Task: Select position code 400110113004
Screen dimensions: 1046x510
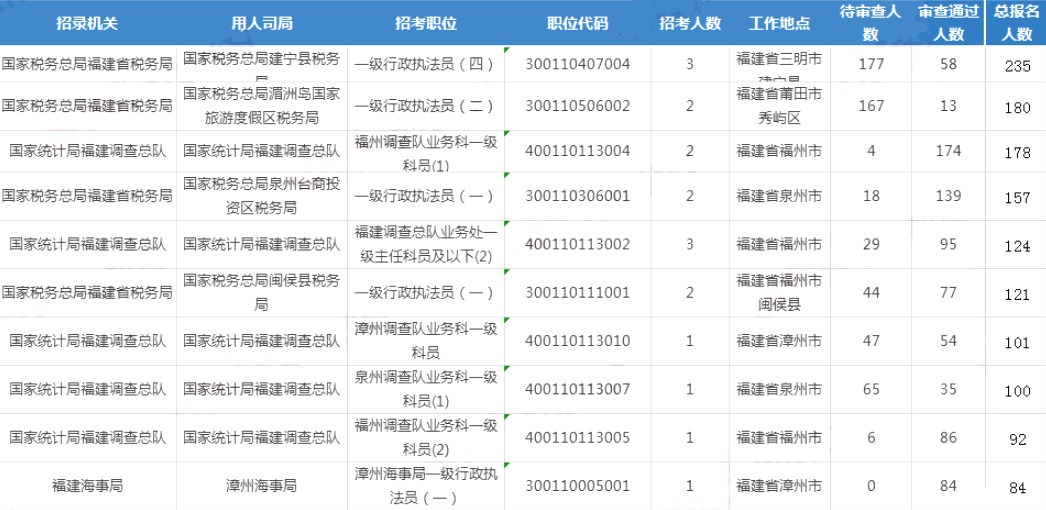Action: 578,151
